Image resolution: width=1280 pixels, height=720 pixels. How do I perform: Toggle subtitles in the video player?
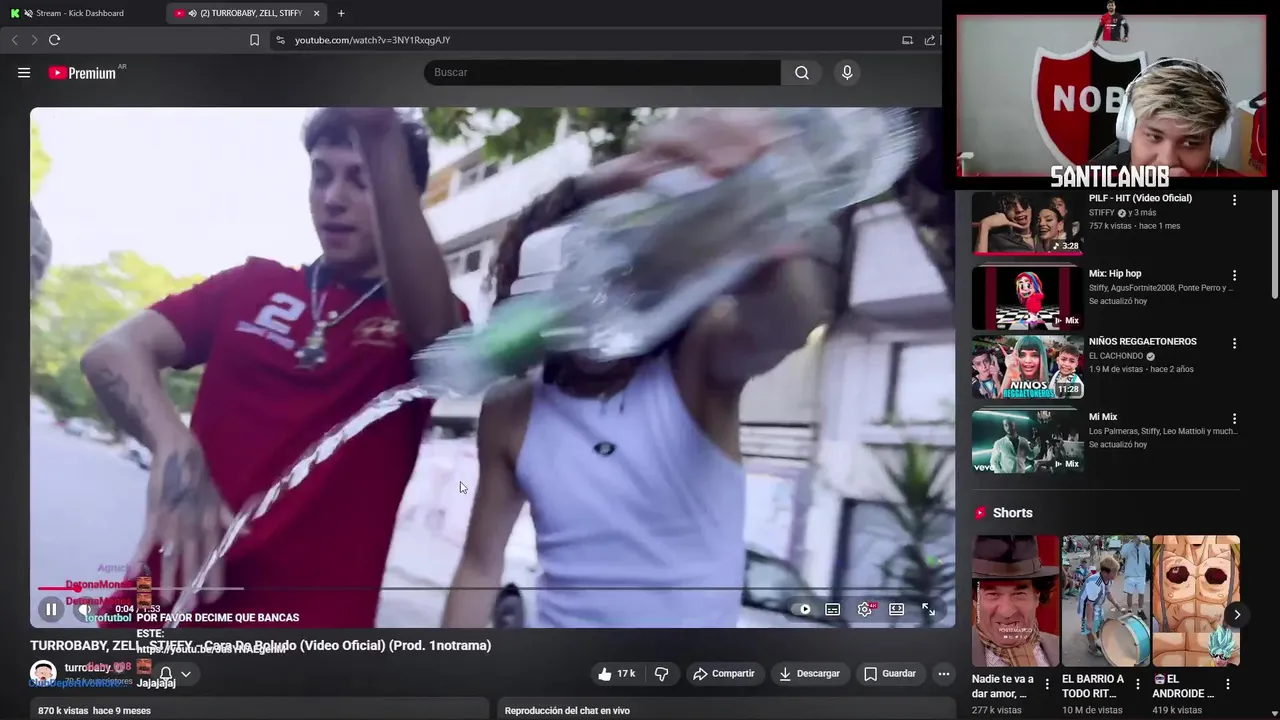832,609
